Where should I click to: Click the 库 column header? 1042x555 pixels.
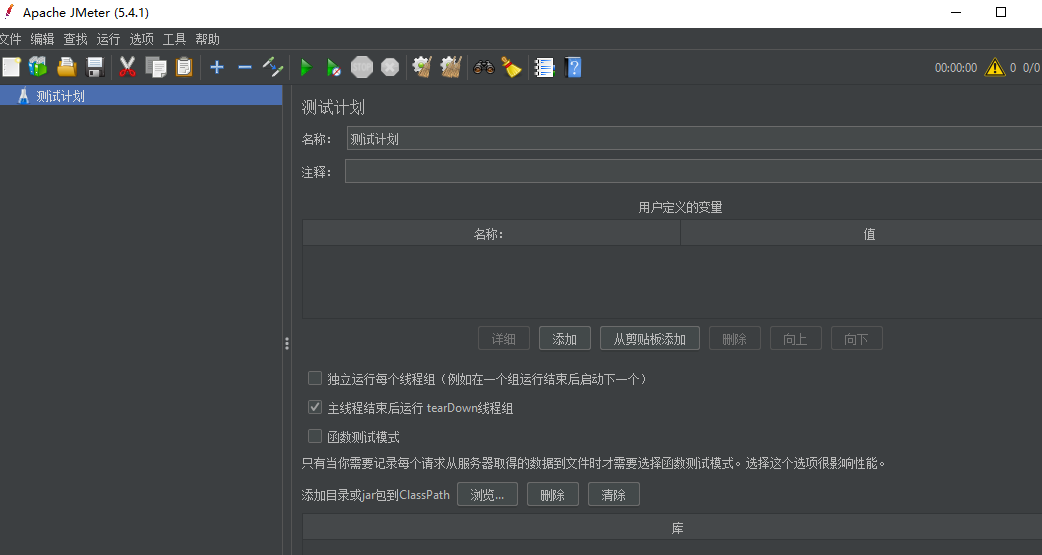click(672, 528)
